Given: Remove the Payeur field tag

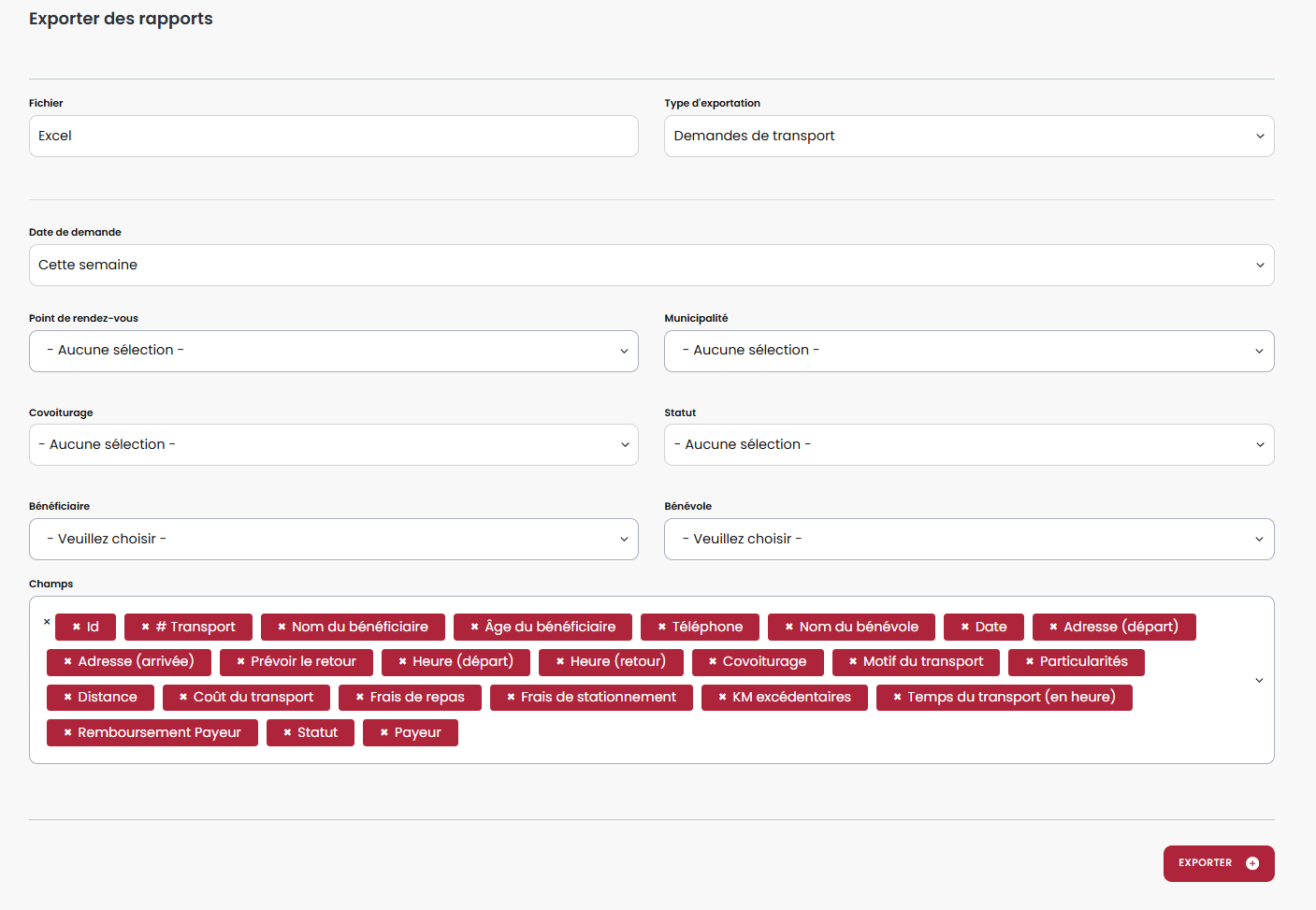Looking at the screenshot, I should click(384, 733).
